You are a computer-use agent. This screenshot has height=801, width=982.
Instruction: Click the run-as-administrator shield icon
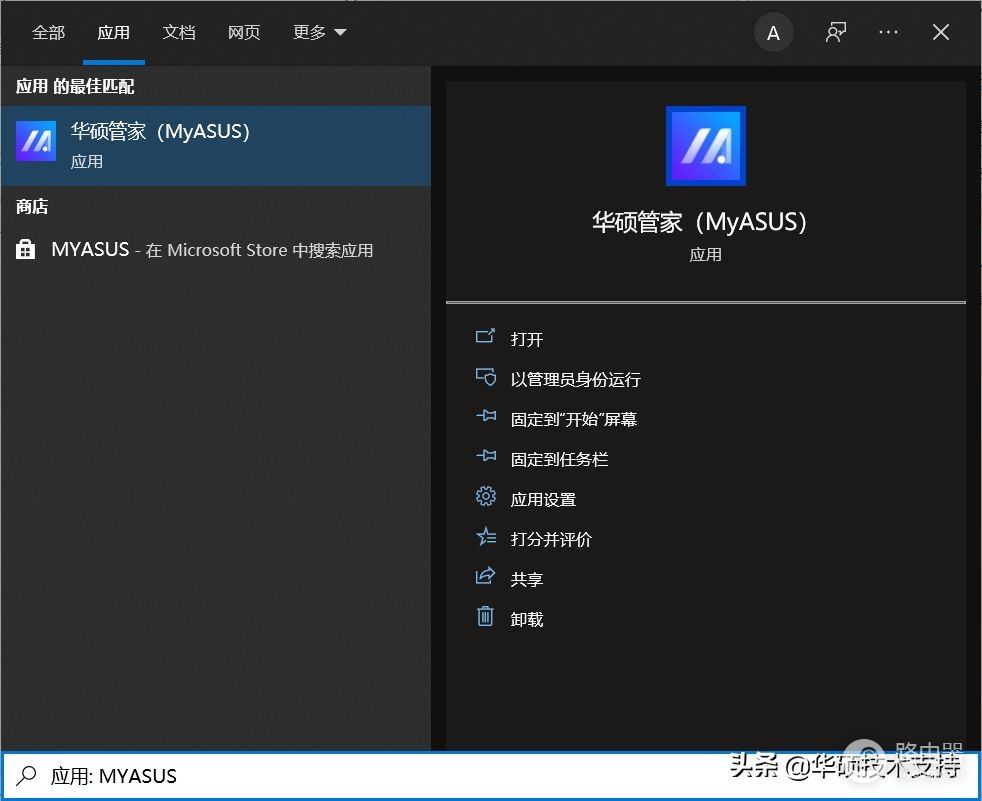coord(485,377)
